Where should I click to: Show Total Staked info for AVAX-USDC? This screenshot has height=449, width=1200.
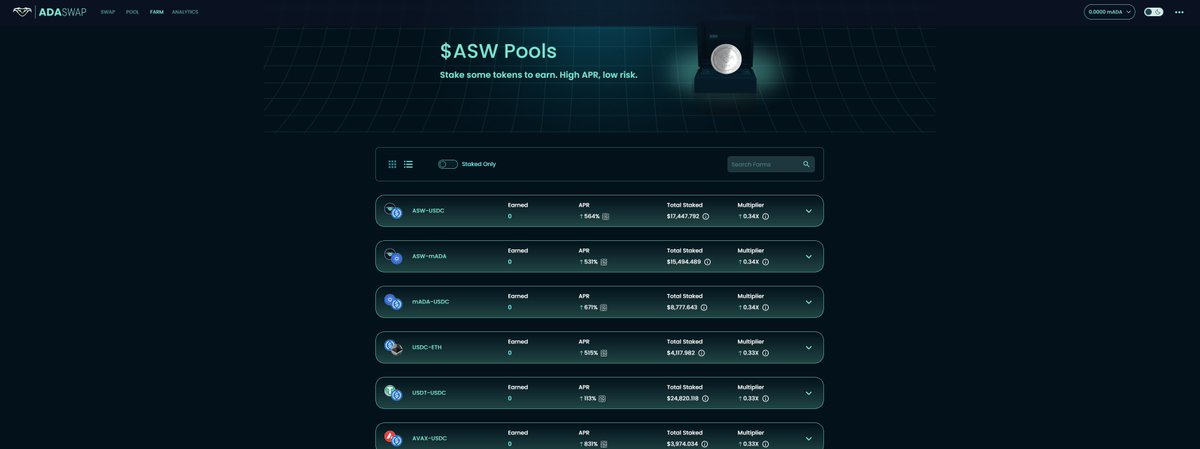pos(705,444)
